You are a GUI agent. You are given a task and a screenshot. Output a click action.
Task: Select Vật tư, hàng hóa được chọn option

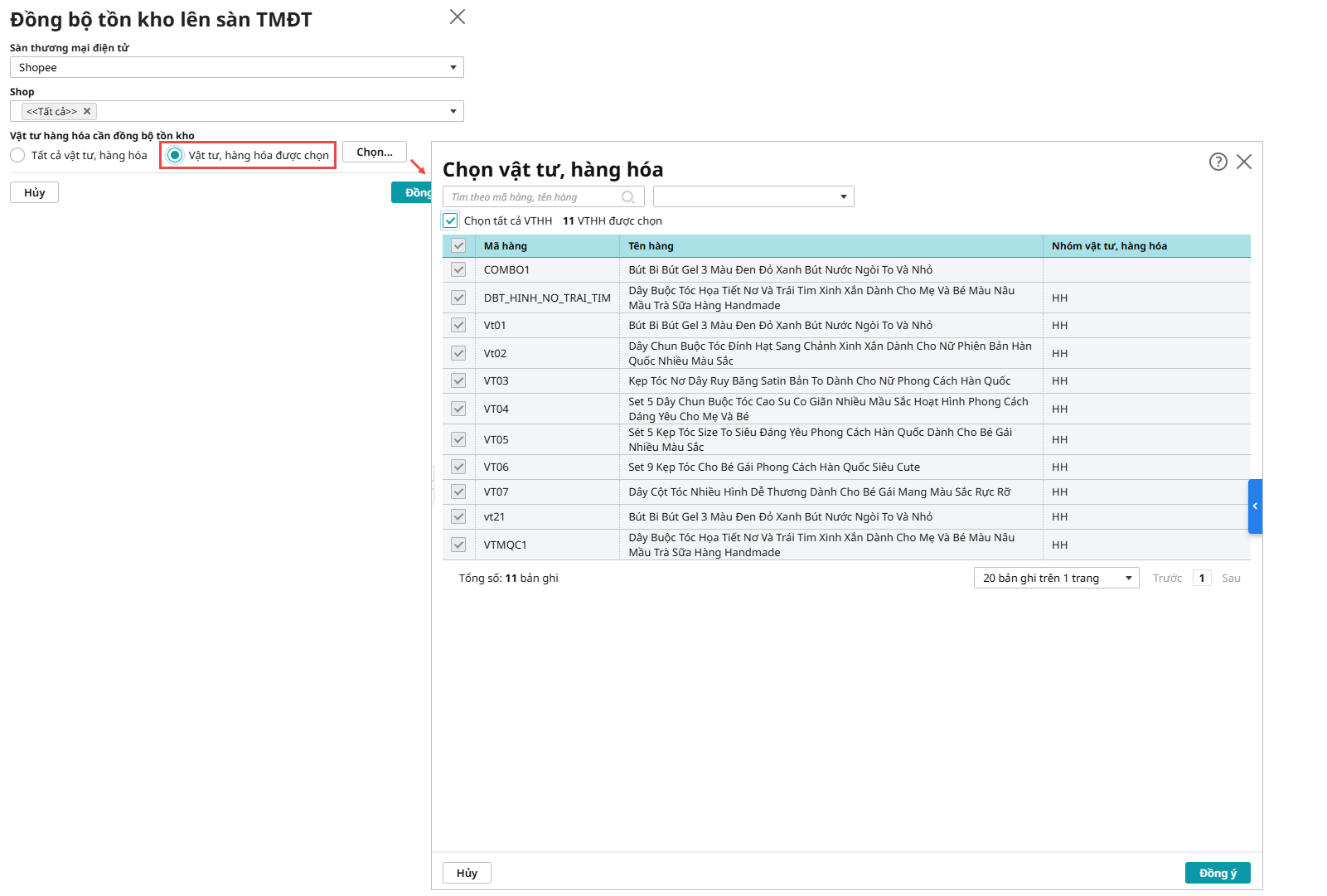175,155
